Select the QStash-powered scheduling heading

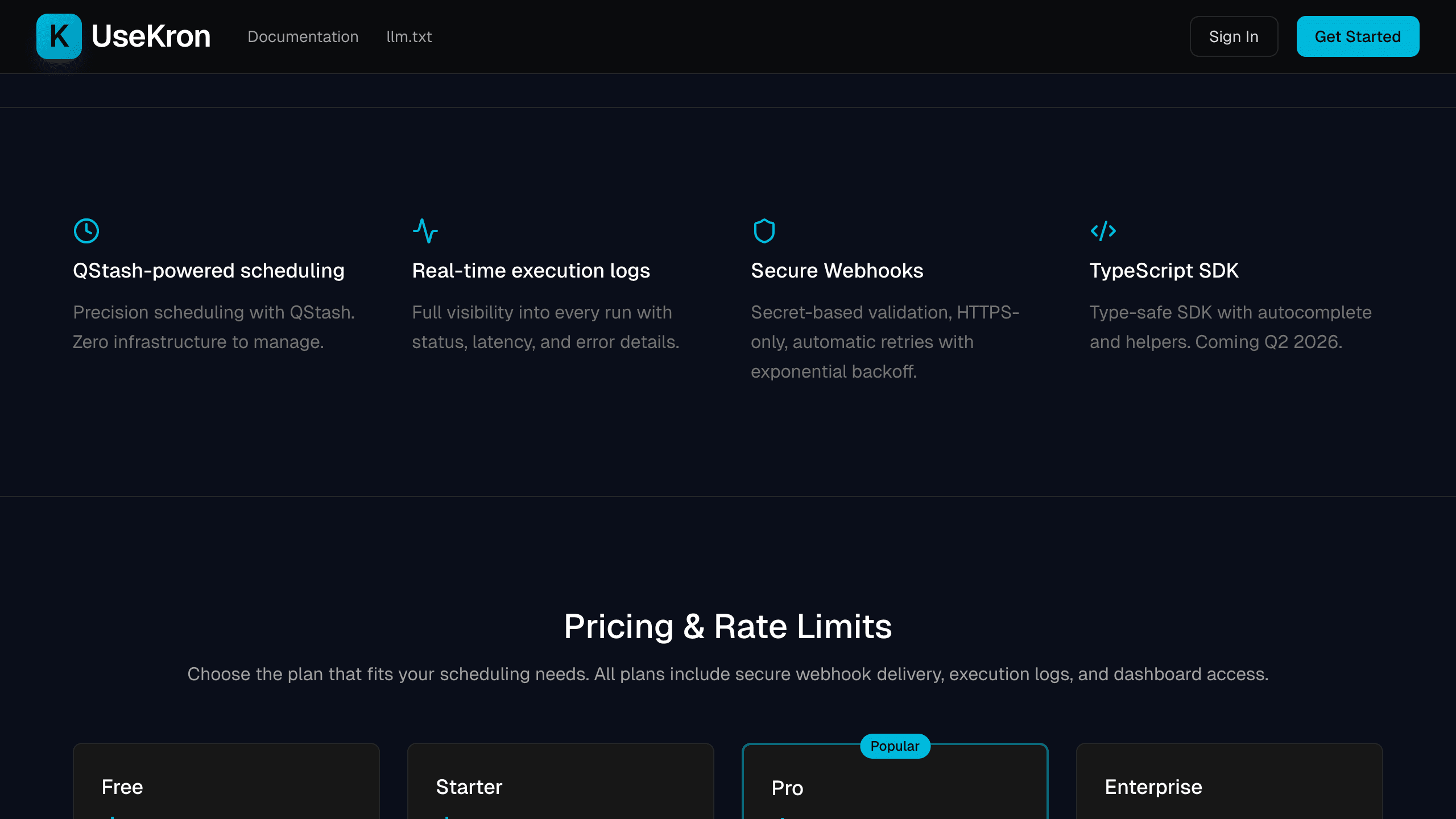209,271
